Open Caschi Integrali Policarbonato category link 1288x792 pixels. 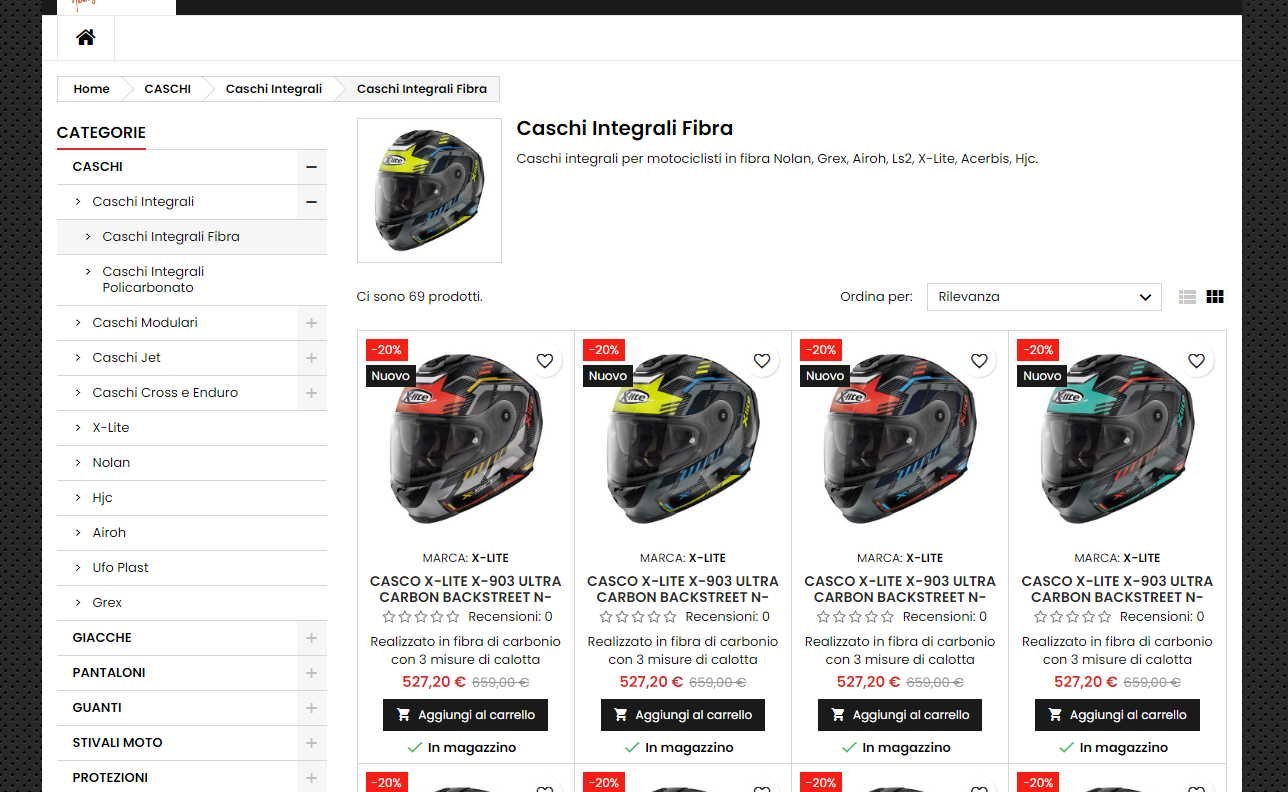pos(153,279)
